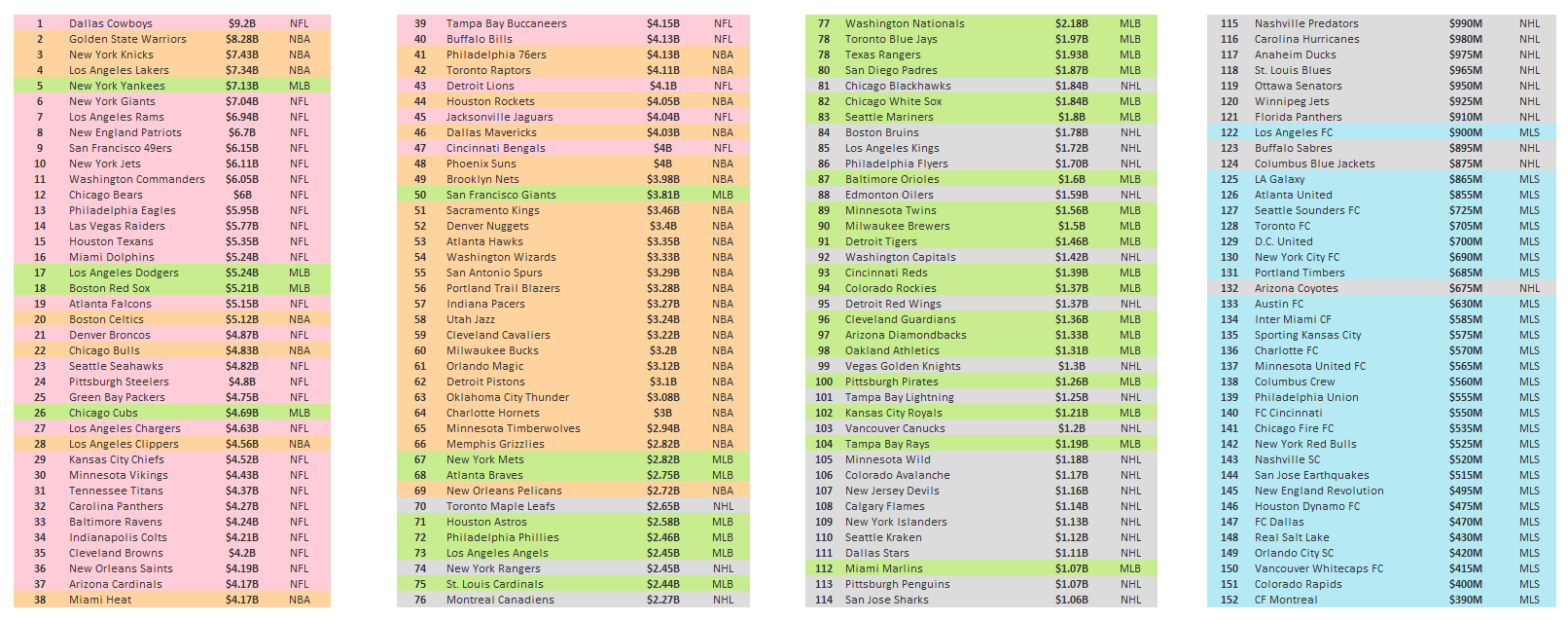Select the Utah Jazz team name
The width and height of the screenshot is (1568, 620).
click(x=471, y=319)
